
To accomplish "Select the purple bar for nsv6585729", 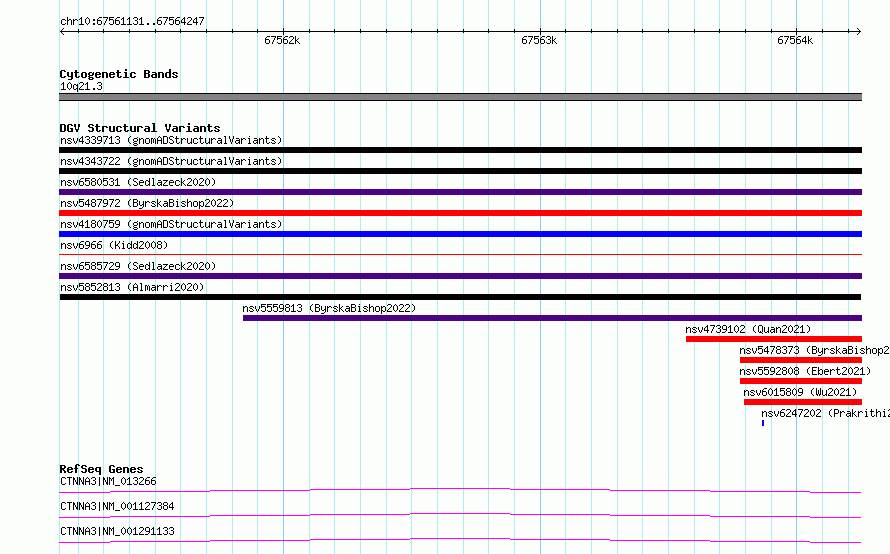I will coord(460,276).
